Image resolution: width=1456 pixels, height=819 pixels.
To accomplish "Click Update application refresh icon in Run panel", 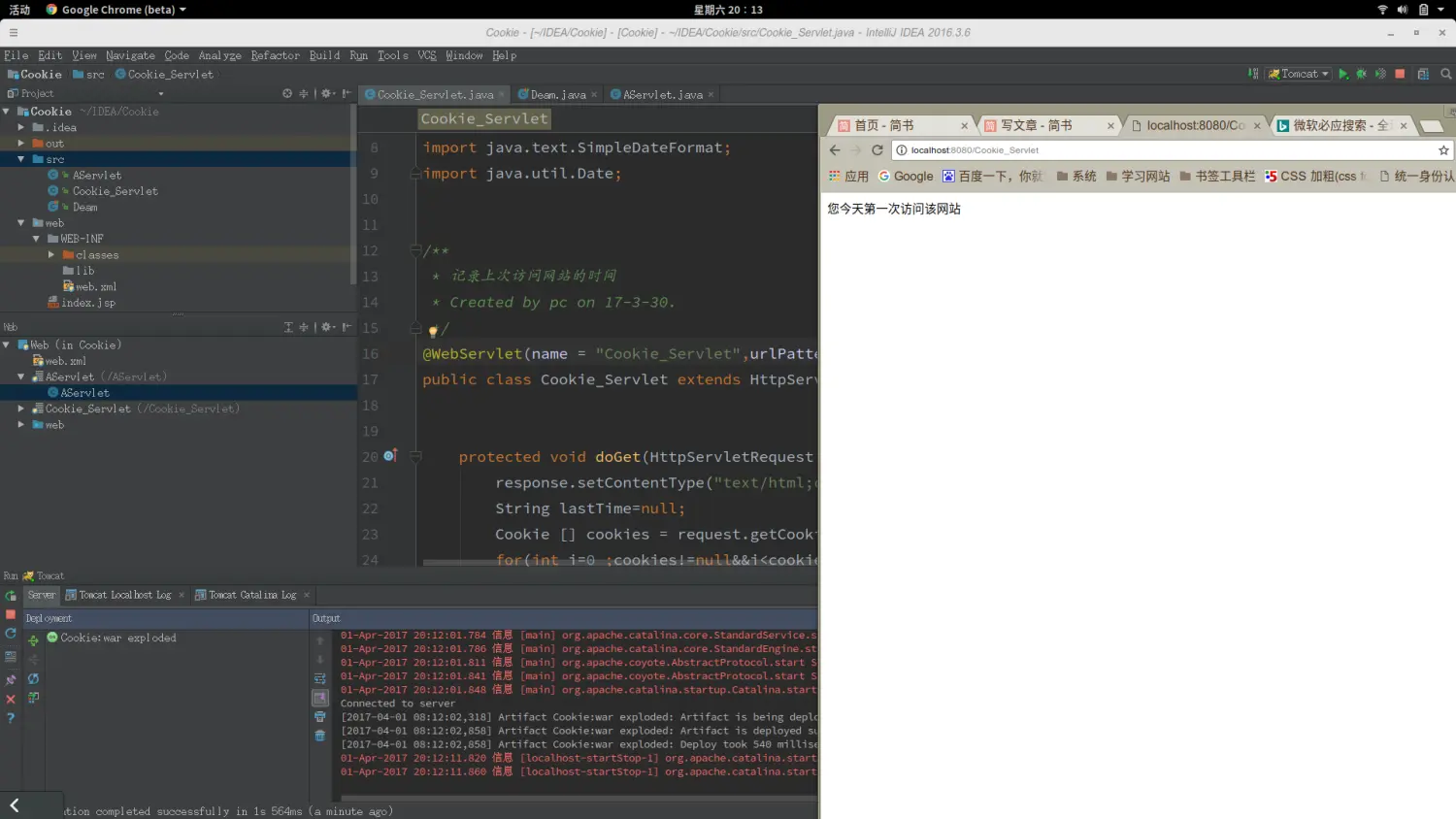I will [x=11, y=634].
